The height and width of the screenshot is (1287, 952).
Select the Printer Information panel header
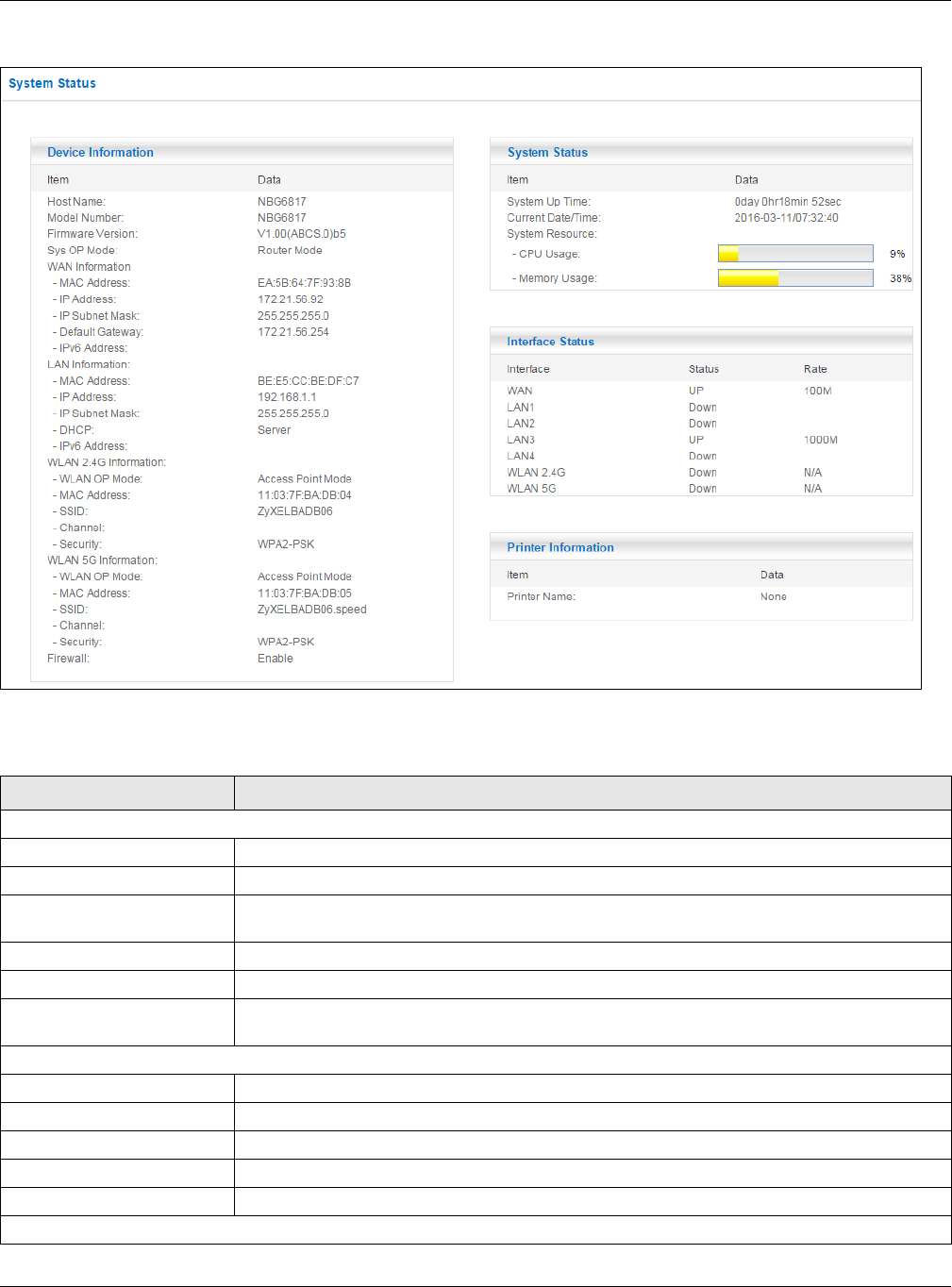[701, 547]
